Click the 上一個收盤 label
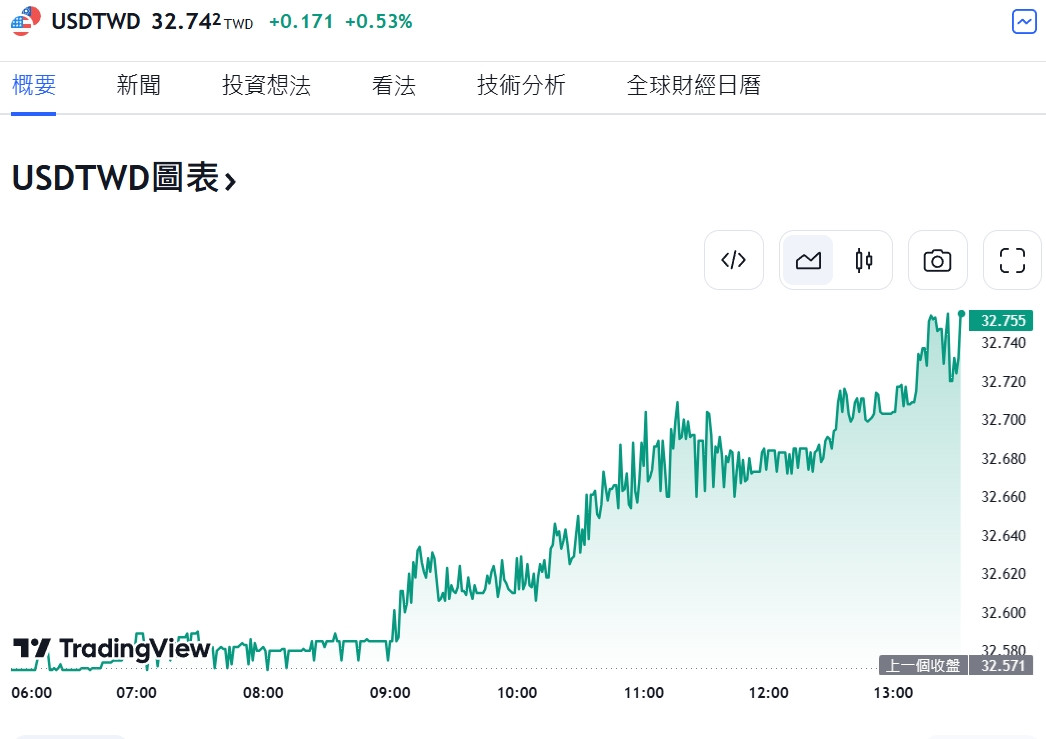This screenshot has height=739, width=1046. pos(923,665)
